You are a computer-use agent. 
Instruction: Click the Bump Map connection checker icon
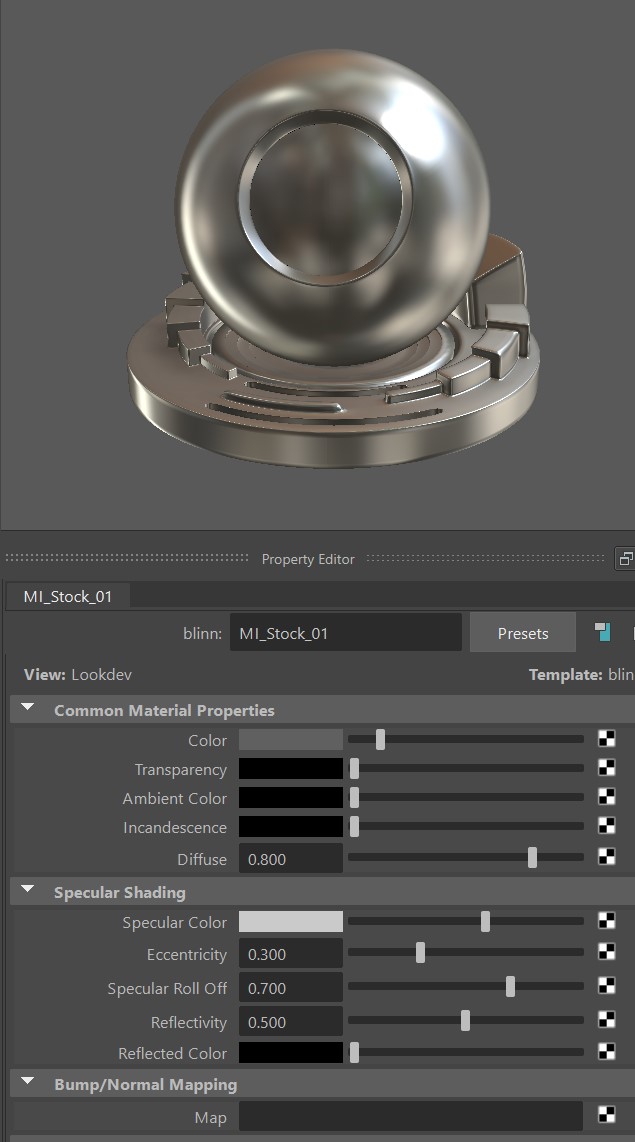[x=607, y=1115]
